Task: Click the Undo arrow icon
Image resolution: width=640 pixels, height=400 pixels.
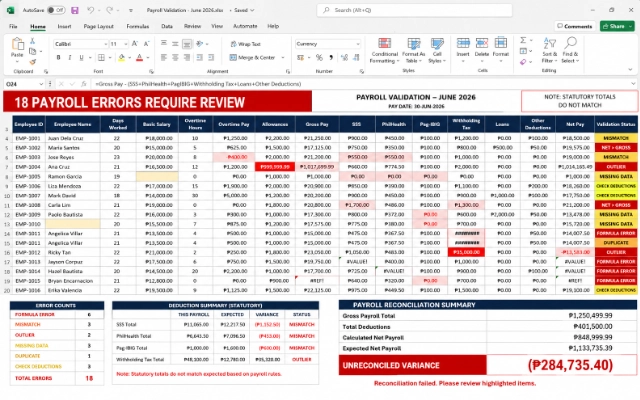Action: [x=91, y=10]
